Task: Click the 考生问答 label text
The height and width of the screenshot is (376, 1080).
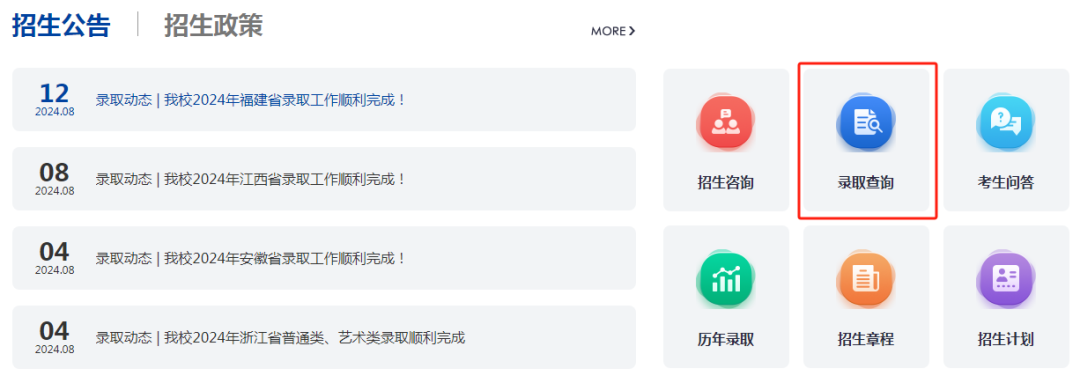Action: tap(1006, 183)
